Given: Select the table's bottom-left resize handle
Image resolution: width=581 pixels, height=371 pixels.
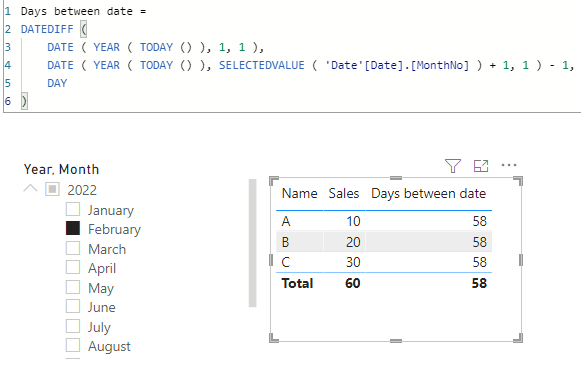Looking at the screenshot, I should pyautogui.click(x=273, y=338).
